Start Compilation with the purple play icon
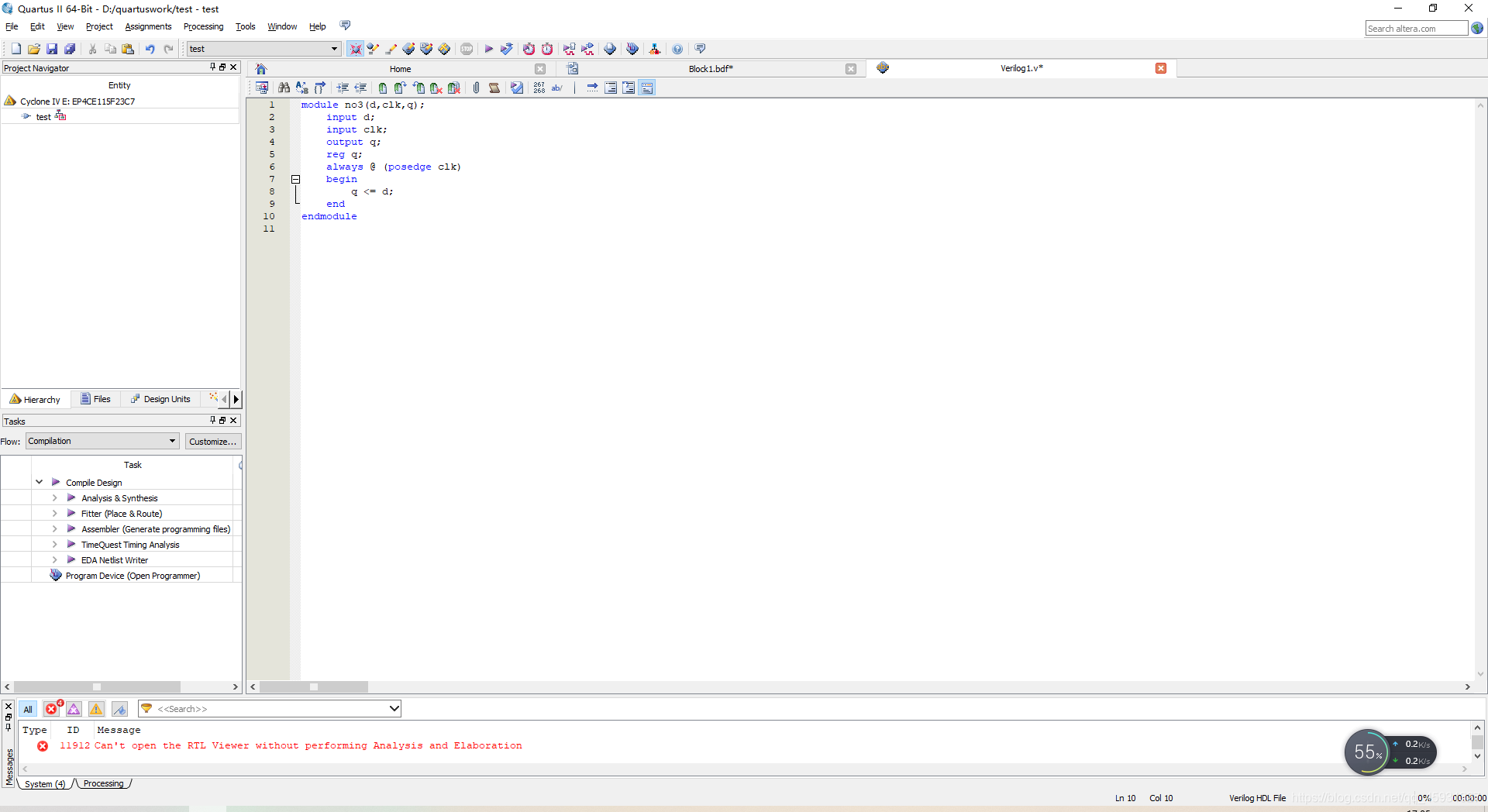Screen dimensions: 1488x812 tap(488, 49)
